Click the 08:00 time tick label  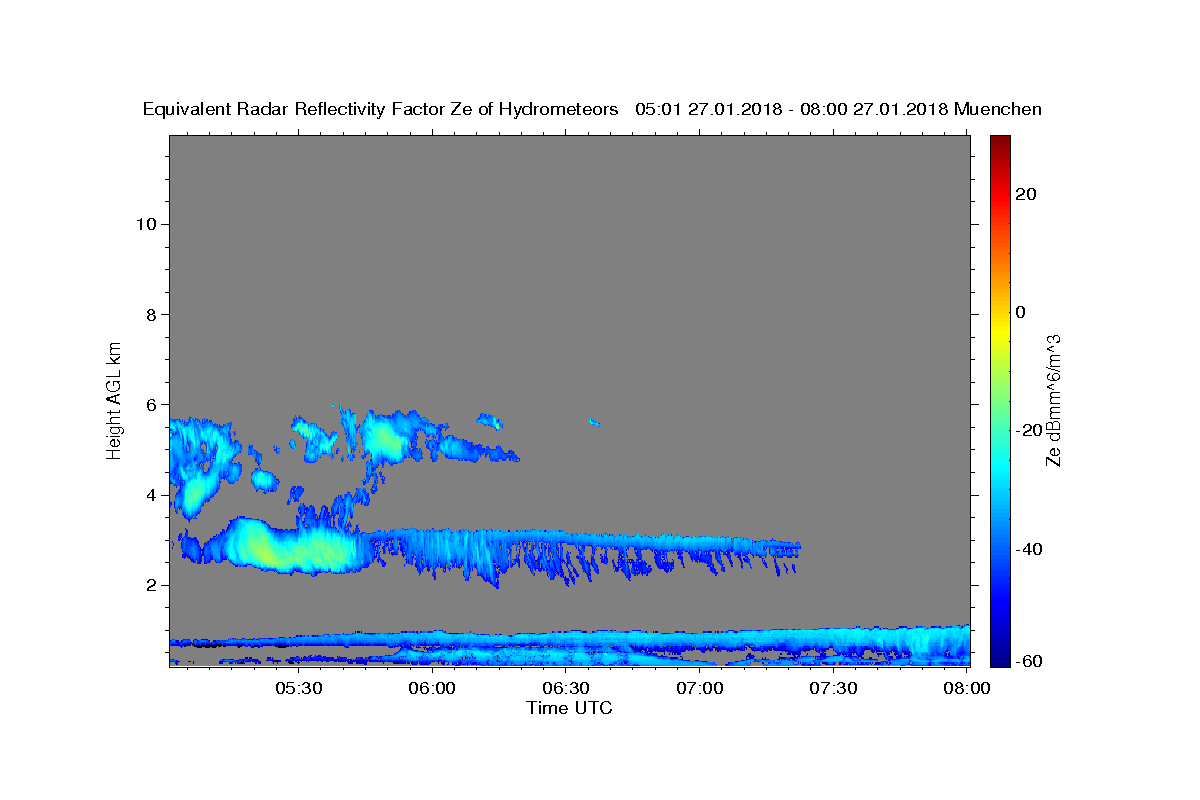click(x=967, y=688)
